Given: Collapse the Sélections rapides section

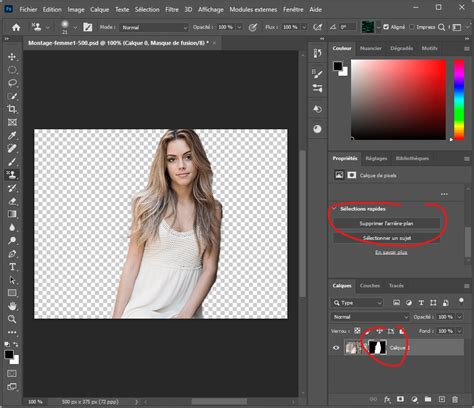Looking at the screenshot, I should click(334, 209).
